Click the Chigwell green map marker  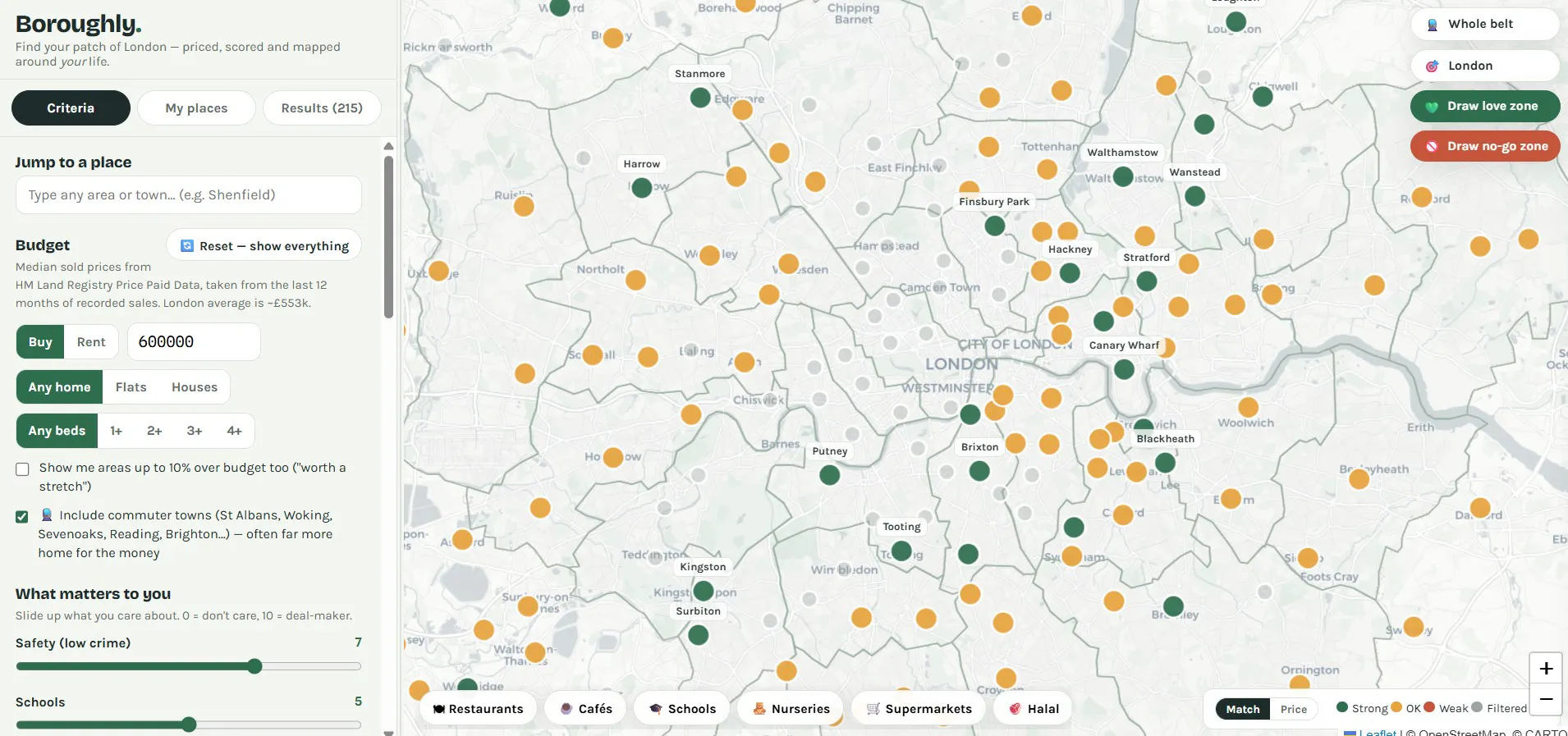(x=1263, y=96)
